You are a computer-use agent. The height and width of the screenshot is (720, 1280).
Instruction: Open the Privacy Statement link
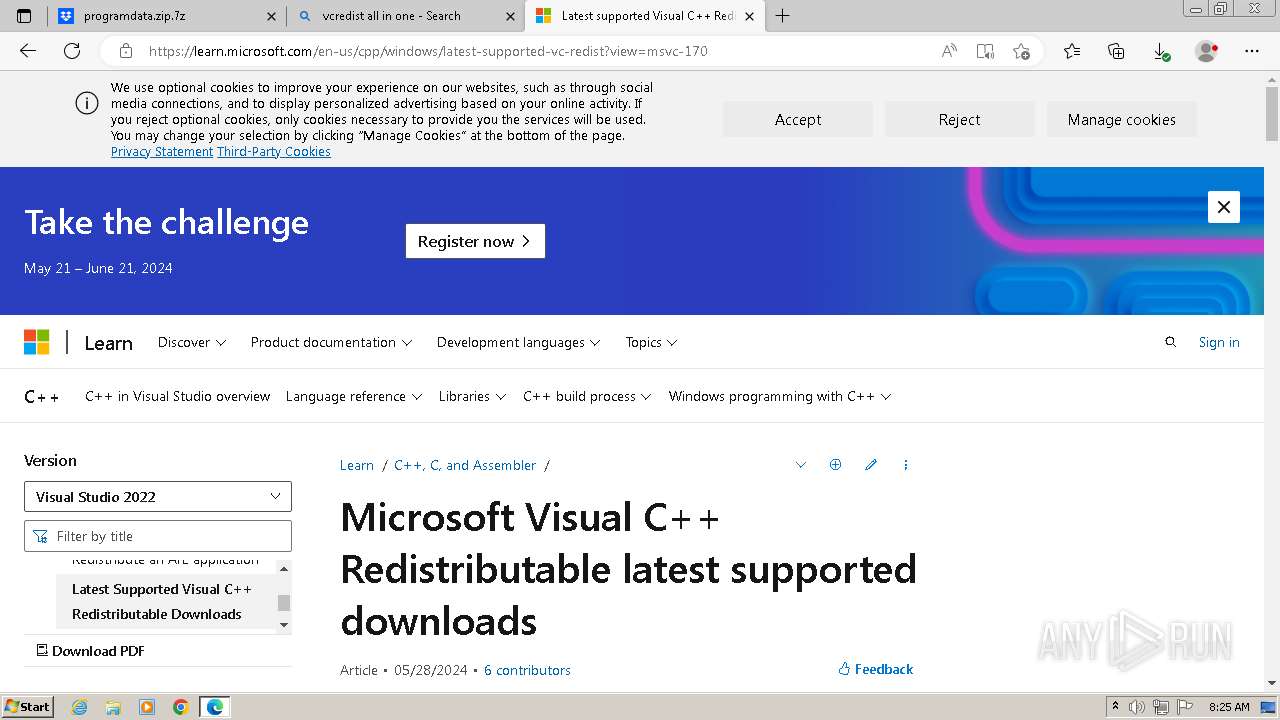point(162,152)
